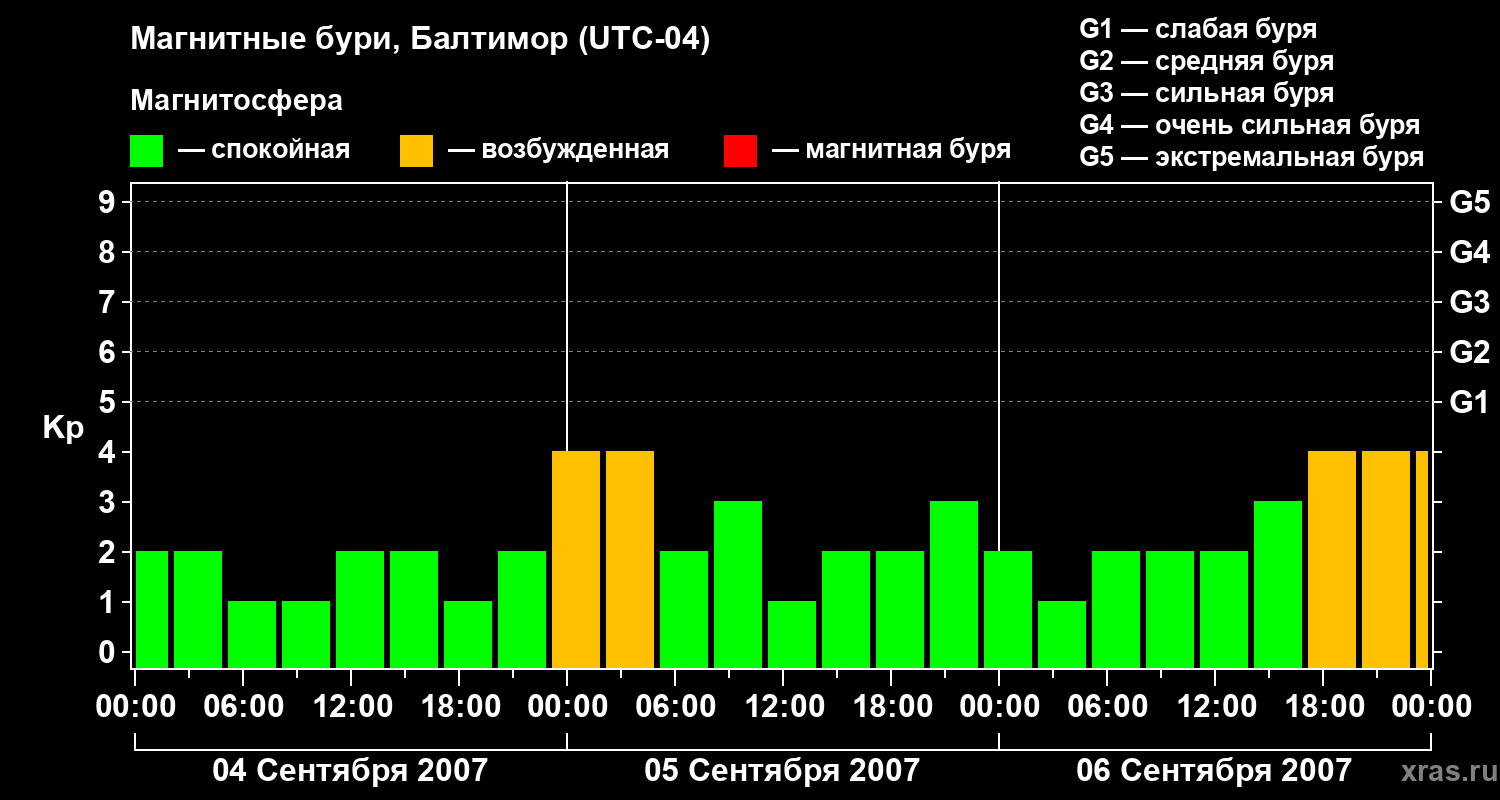The width and height of the screenshot is (1500, 800).
Task: Click the '— спокойная' legend label
Action: tap(264, 151)
